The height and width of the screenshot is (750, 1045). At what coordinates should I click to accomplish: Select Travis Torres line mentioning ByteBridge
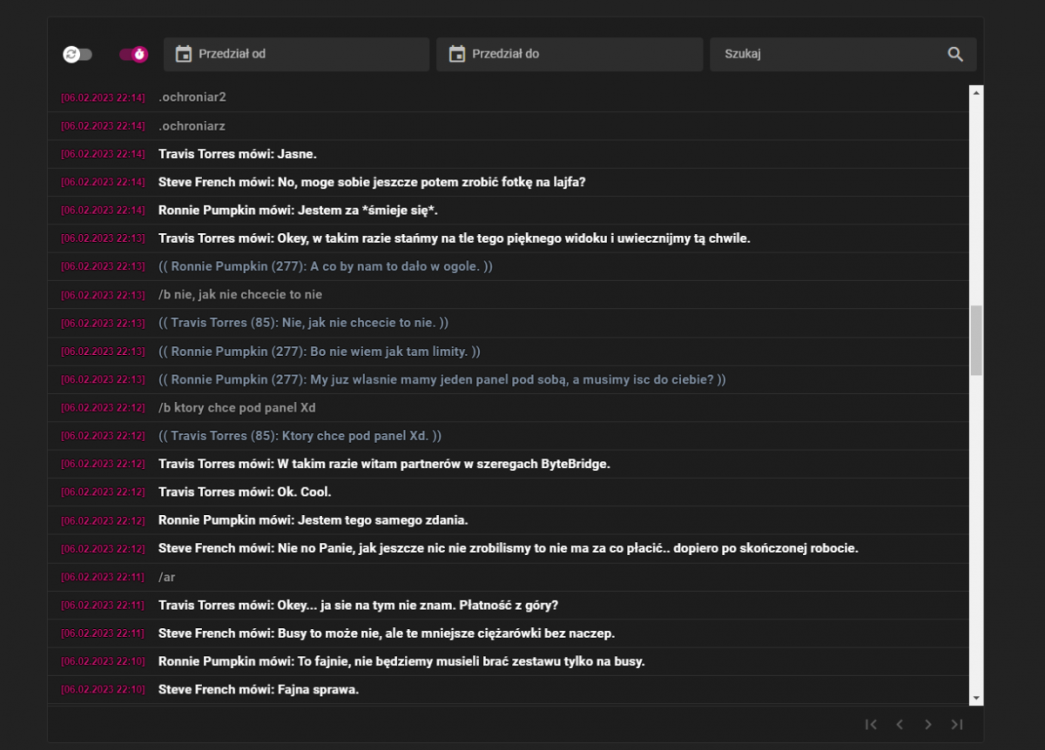pos(508,464)
